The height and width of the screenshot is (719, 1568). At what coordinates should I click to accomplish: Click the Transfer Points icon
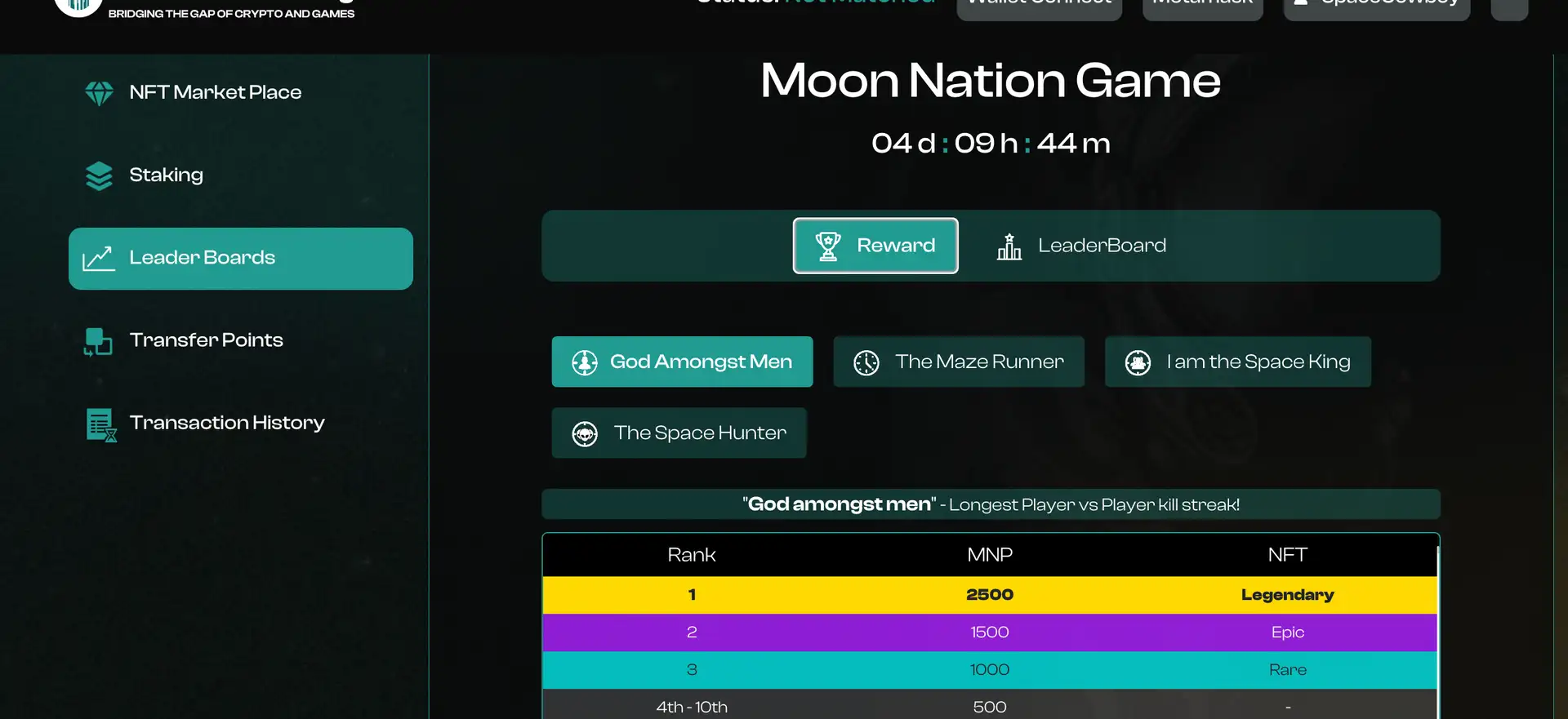pyautogui.click(x=98, y=341)
